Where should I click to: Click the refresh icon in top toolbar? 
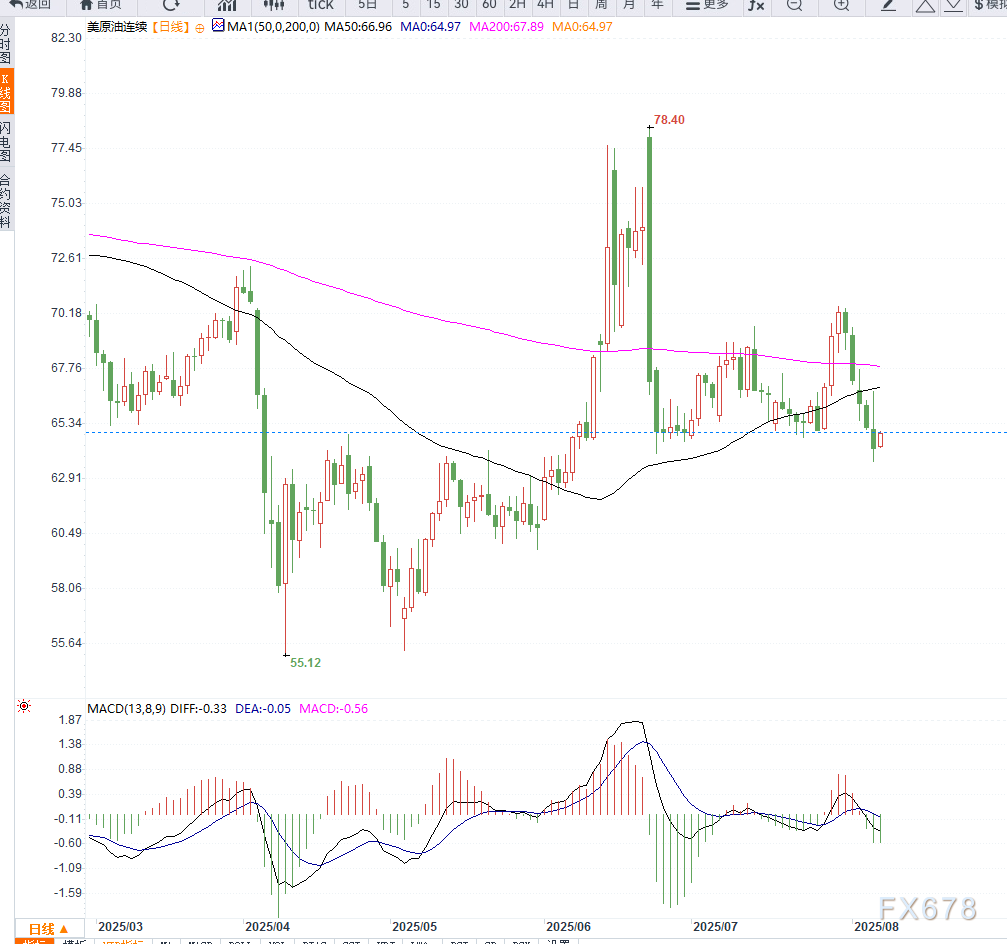click(171, 5)
